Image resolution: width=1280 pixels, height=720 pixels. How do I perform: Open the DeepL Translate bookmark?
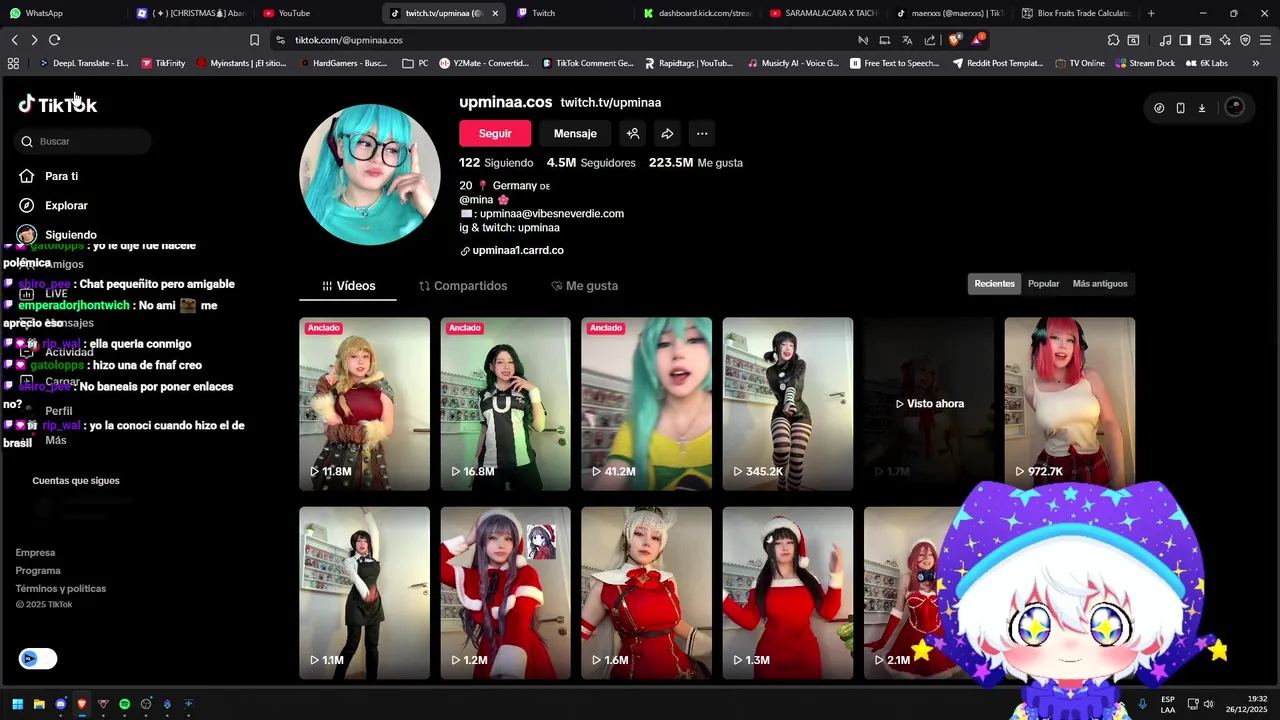(x=83, y=63)
